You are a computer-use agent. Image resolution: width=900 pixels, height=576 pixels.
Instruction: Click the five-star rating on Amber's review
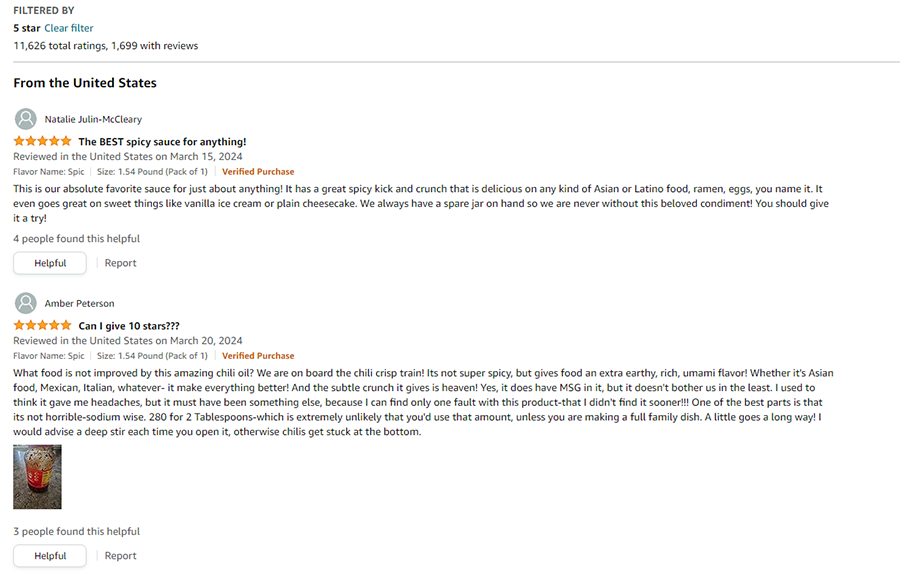pos(42,326)
